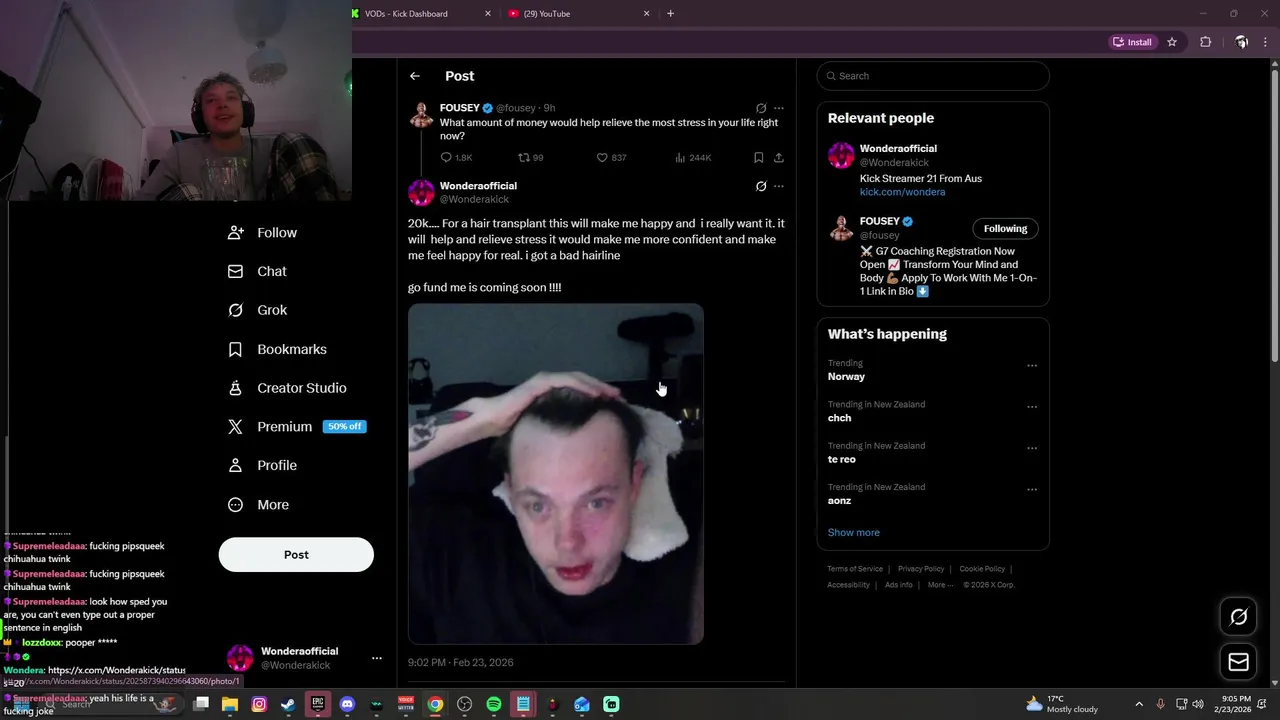
Task: Open Premium in the sidebar
Action: click(297, 426)
